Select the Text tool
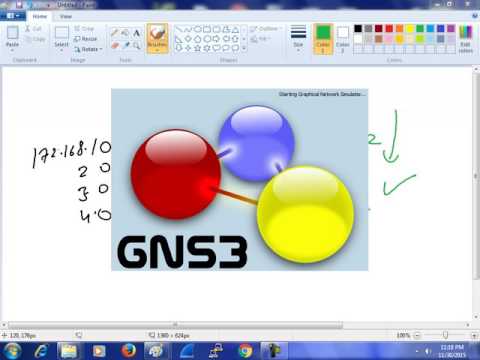This screenshot has width=480, height=360. 136,33
